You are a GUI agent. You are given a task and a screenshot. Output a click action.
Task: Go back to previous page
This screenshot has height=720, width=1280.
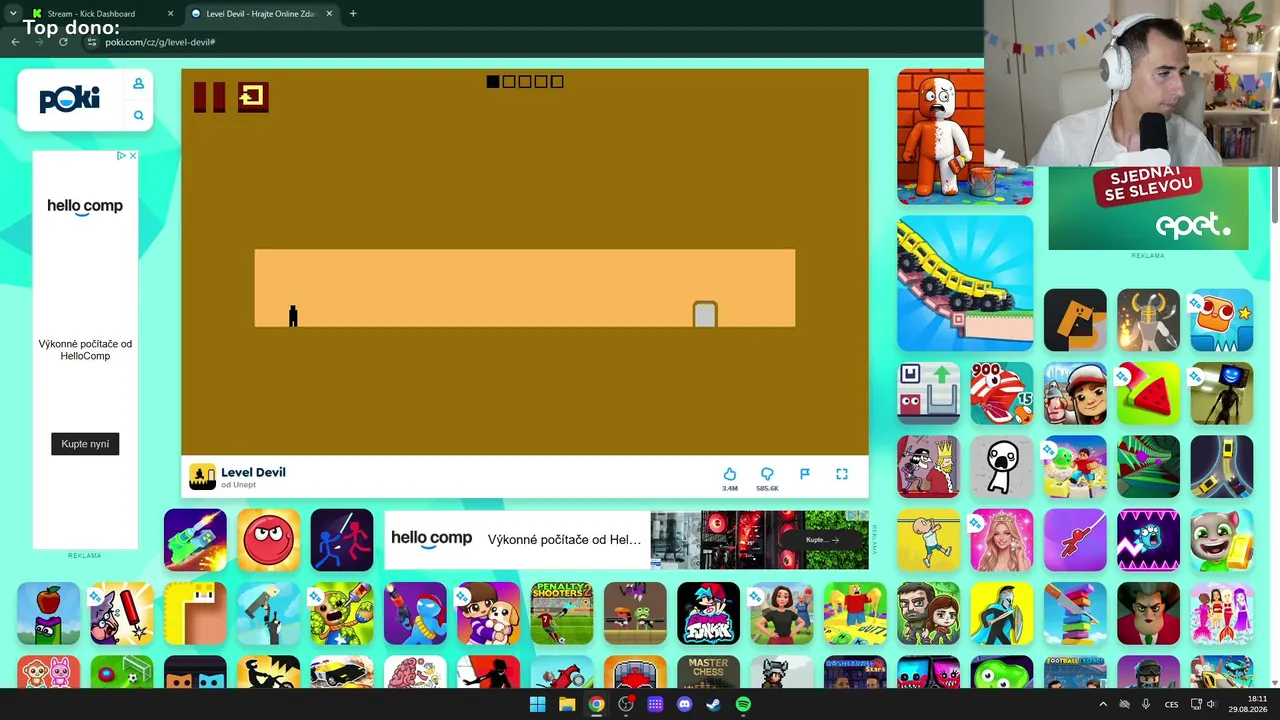click(x=15, y=42)
